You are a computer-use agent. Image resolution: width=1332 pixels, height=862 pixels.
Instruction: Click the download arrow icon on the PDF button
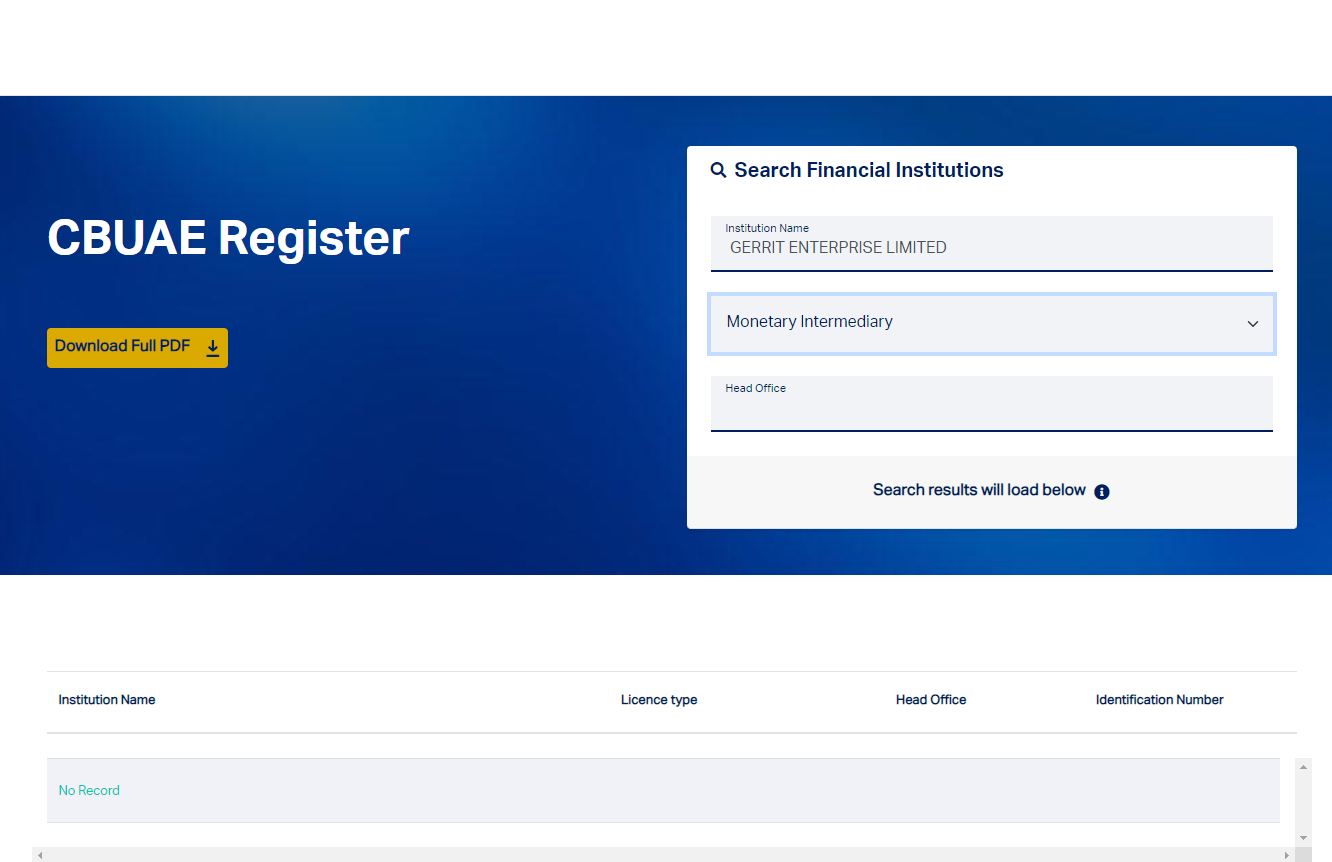[213, 347]
